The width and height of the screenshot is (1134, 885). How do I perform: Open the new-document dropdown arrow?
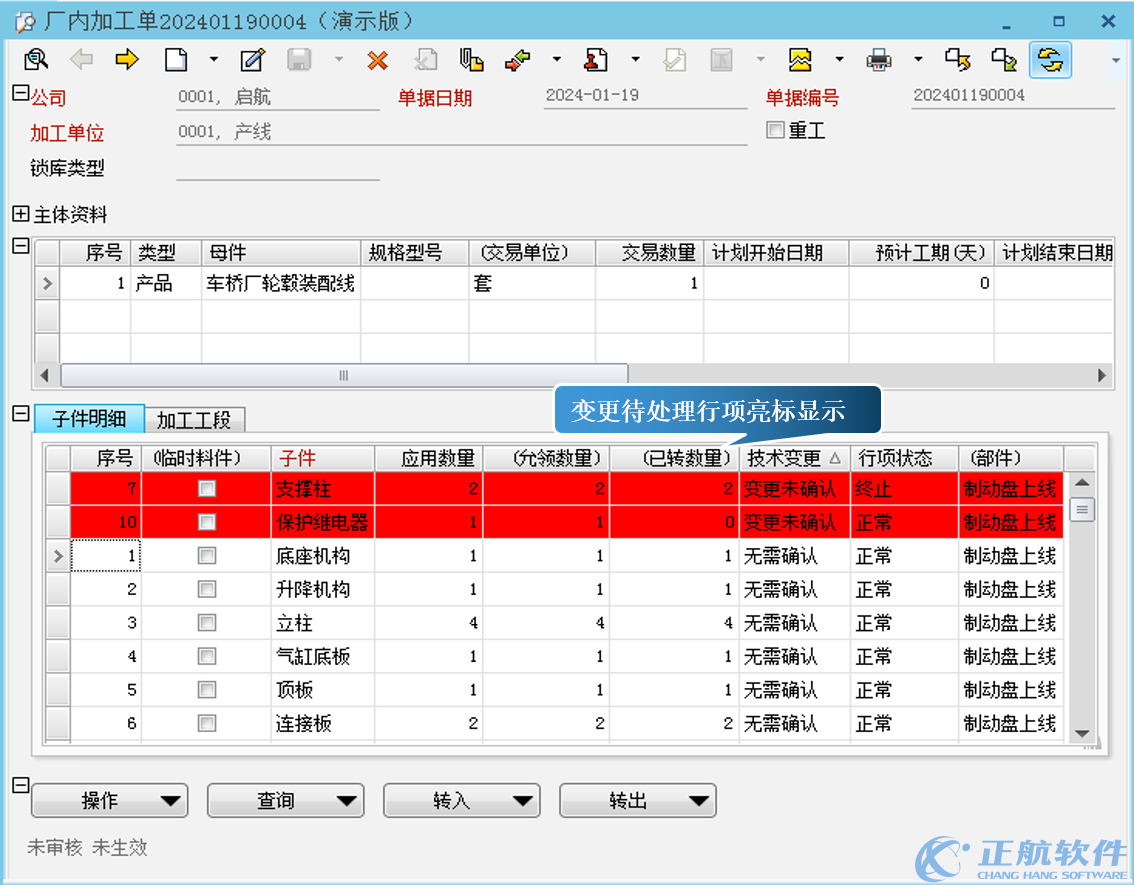point(213,59)
